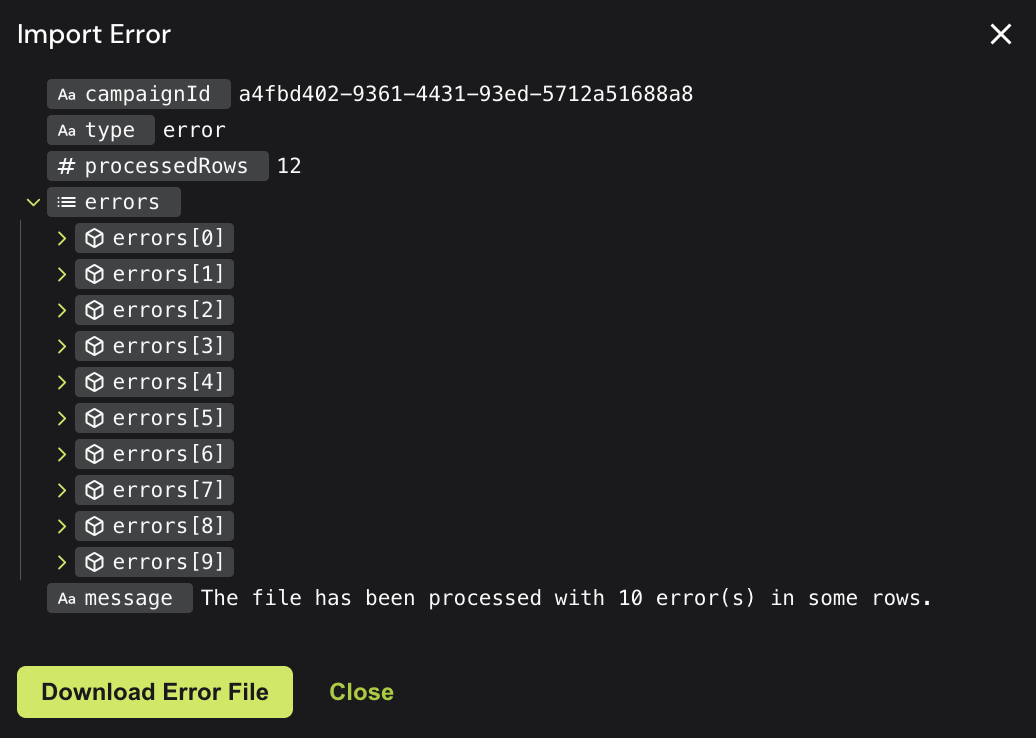Click the Download Error File button

[155, 692]
